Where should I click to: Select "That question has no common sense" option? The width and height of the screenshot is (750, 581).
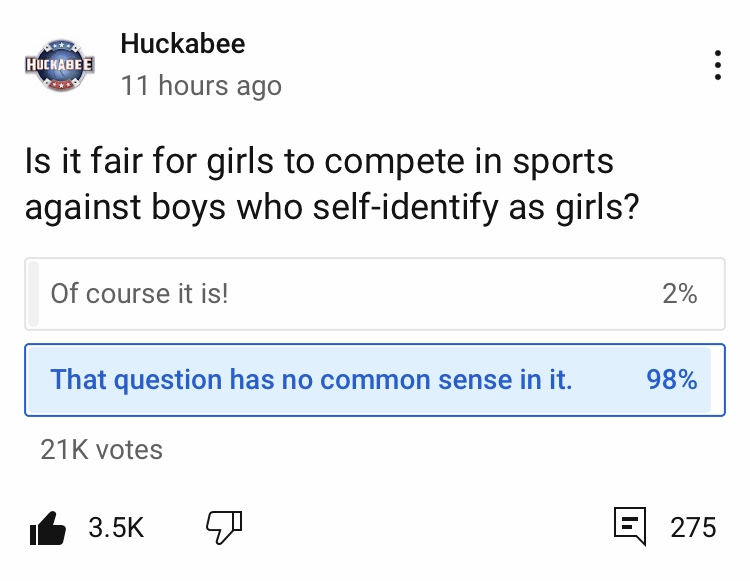(x=311, y=380)
